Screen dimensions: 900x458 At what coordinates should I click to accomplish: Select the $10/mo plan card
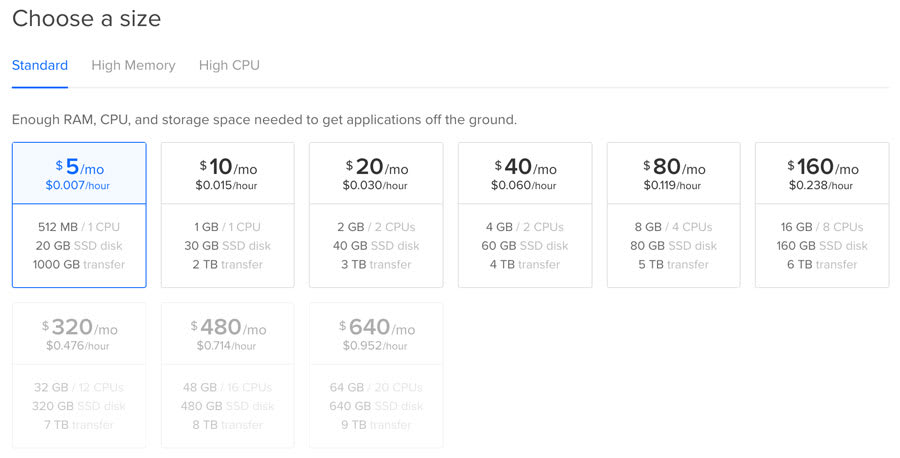tap(227, 215)
